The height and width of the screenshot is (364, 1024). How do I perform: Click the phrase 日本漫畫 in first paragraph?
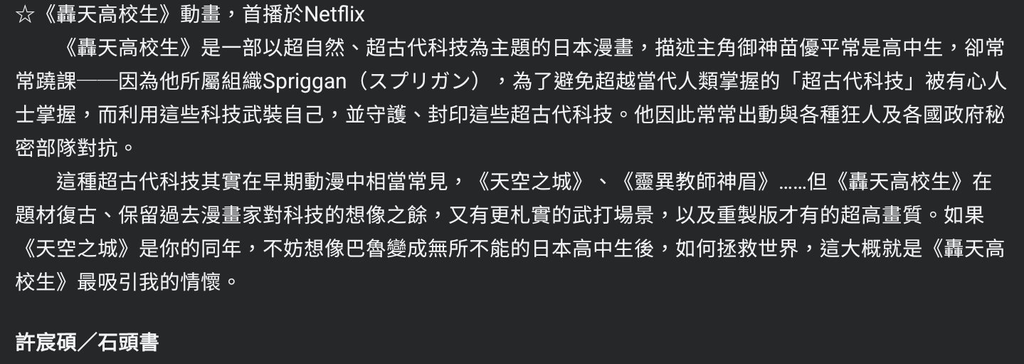click(x=593, y=48)
